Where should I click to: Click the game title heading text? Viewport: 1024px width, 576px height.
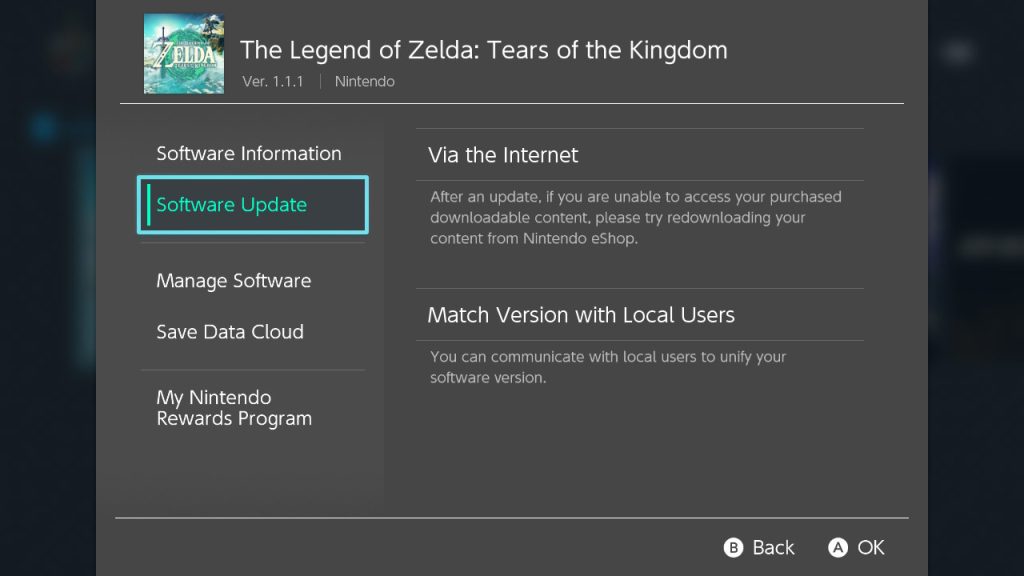[484, 49]
